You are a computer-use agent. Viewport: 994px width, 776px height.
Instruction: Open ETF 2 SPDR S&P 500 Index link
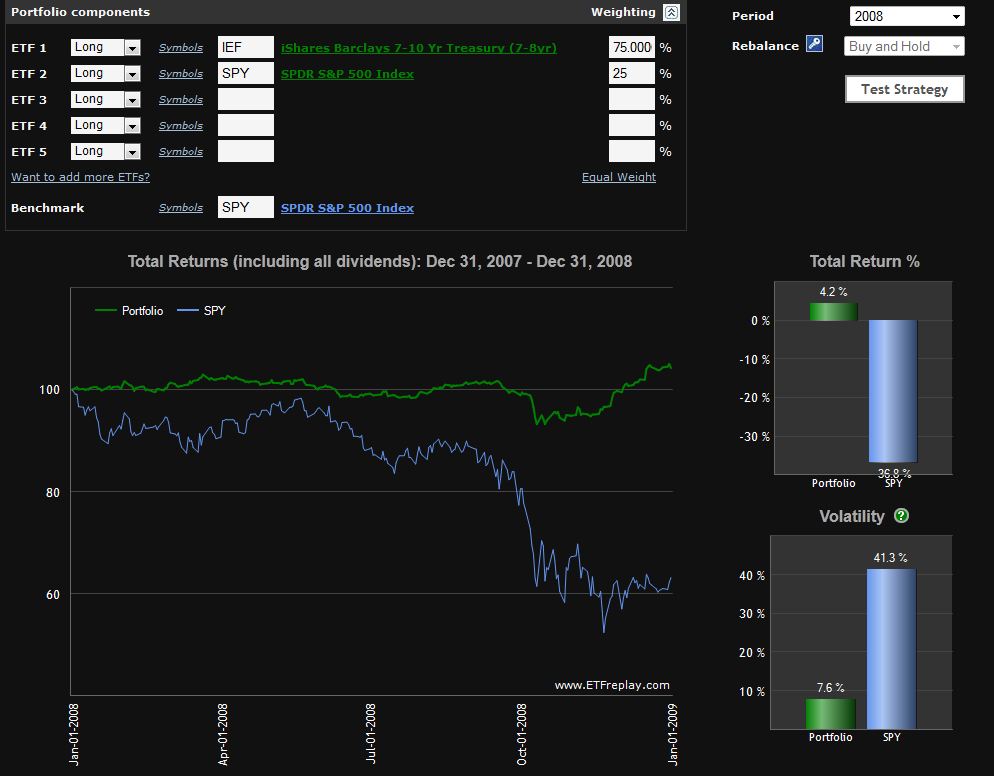[x=347, y=74]
